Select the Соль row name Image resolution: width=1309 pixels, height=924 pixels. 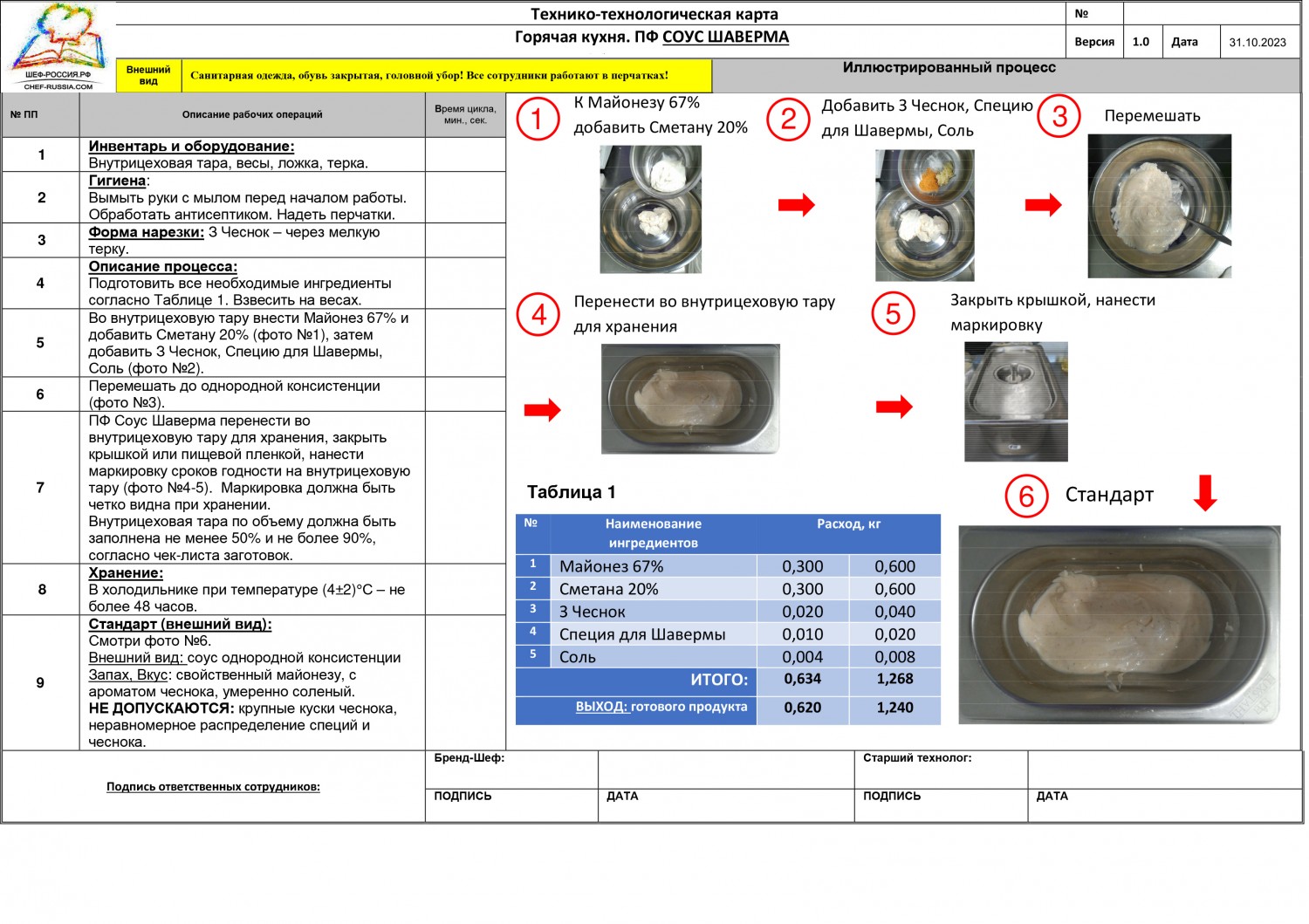coord(578,657)
